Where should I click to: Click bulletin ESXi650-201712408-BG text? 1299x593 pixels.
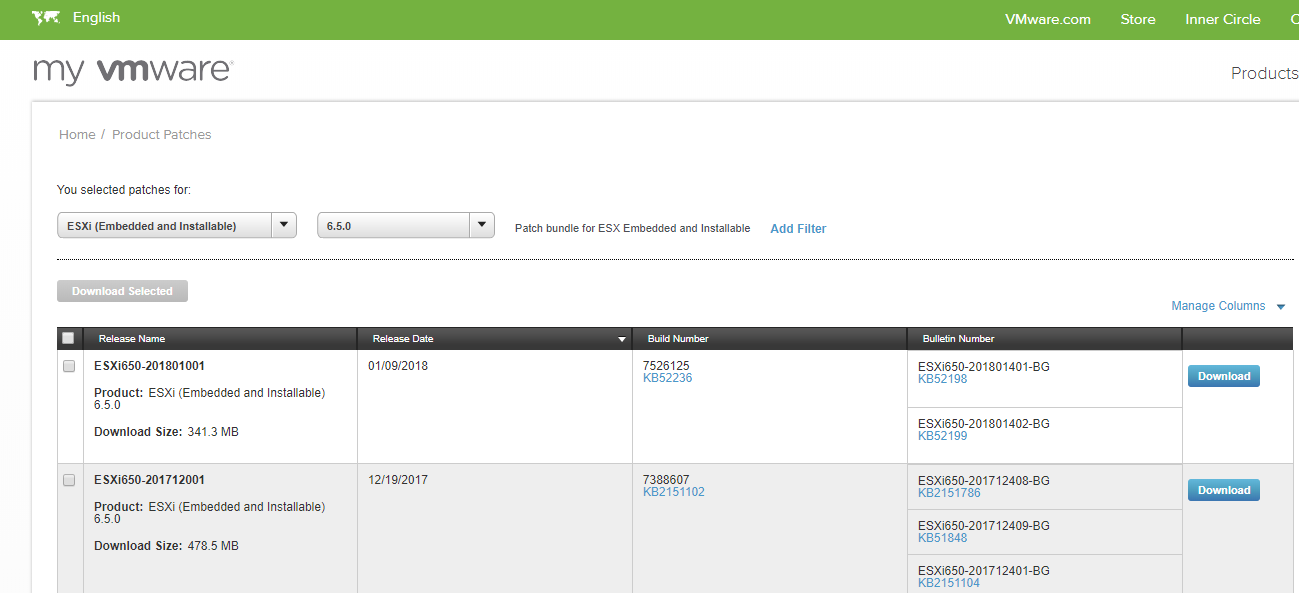tap(984, 481)
